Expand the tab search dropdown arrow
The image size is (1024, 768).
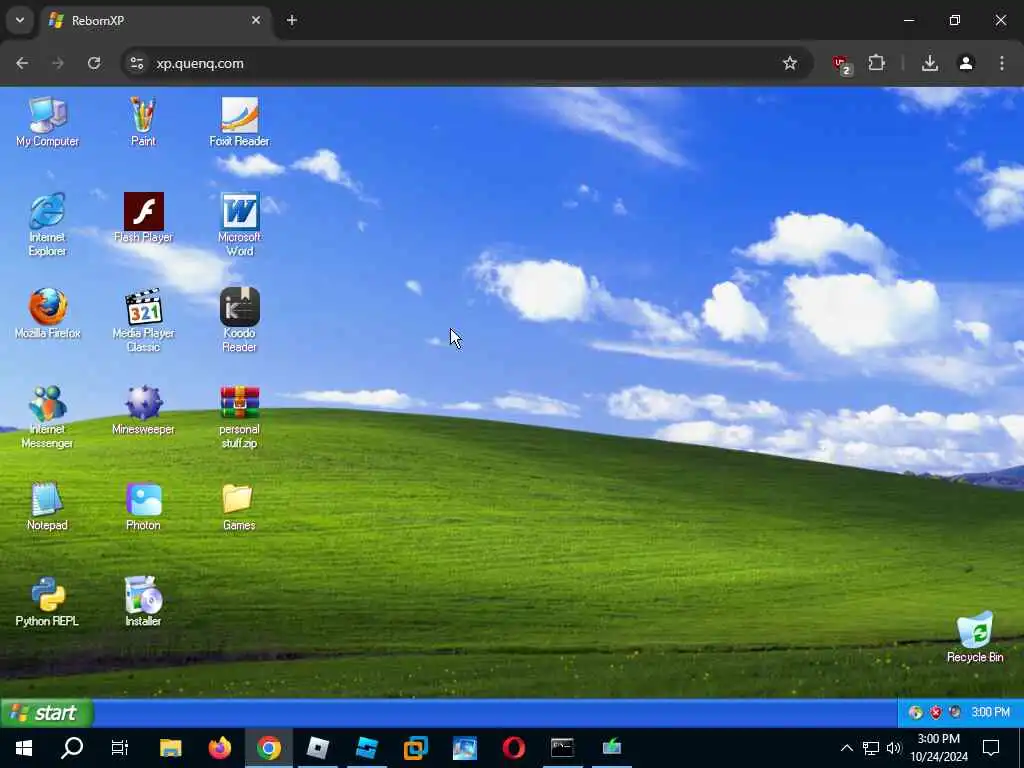pos(20,20)
